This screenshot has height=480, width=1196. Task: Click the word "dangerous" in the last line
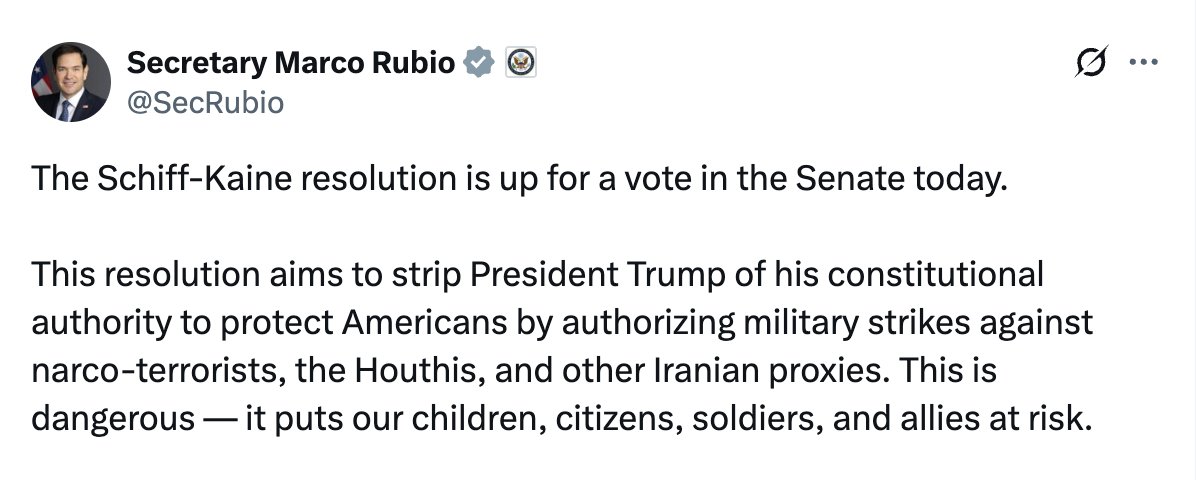coord(113,418)
